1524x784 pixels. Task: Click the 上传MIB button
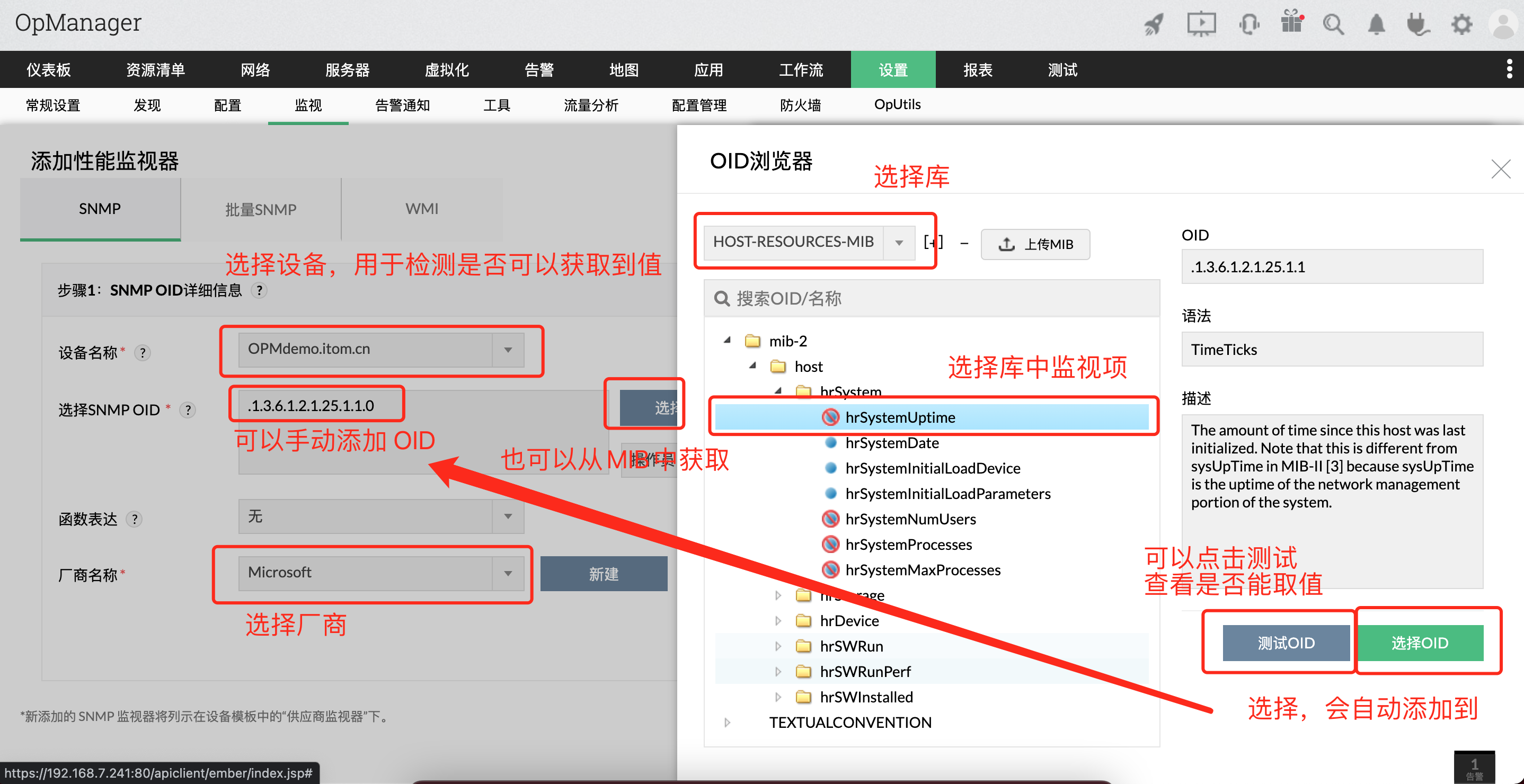click(x=1035, y=244)
